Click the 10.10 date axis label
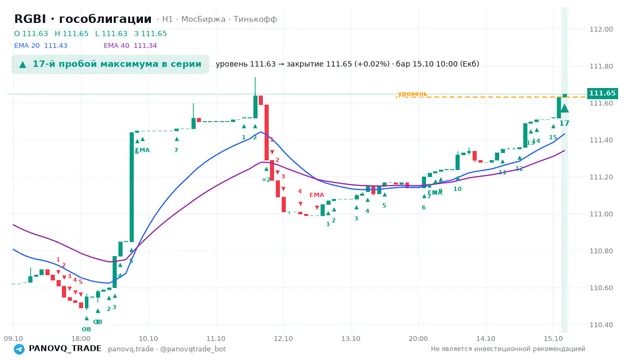The image size is (640, 360). tap(148, 338)
